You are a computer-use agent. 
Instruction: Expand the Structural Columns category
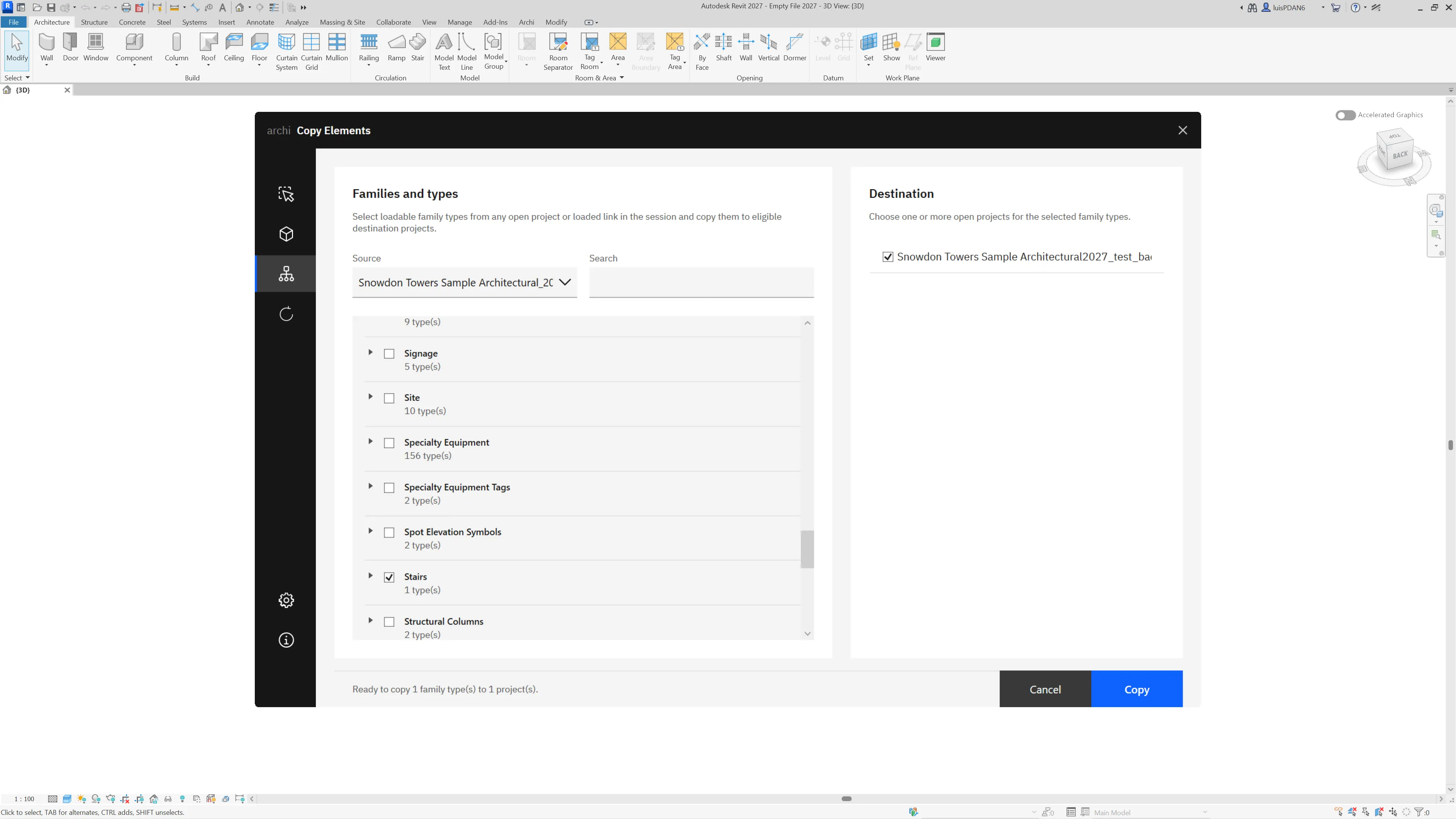pos(370,620)
